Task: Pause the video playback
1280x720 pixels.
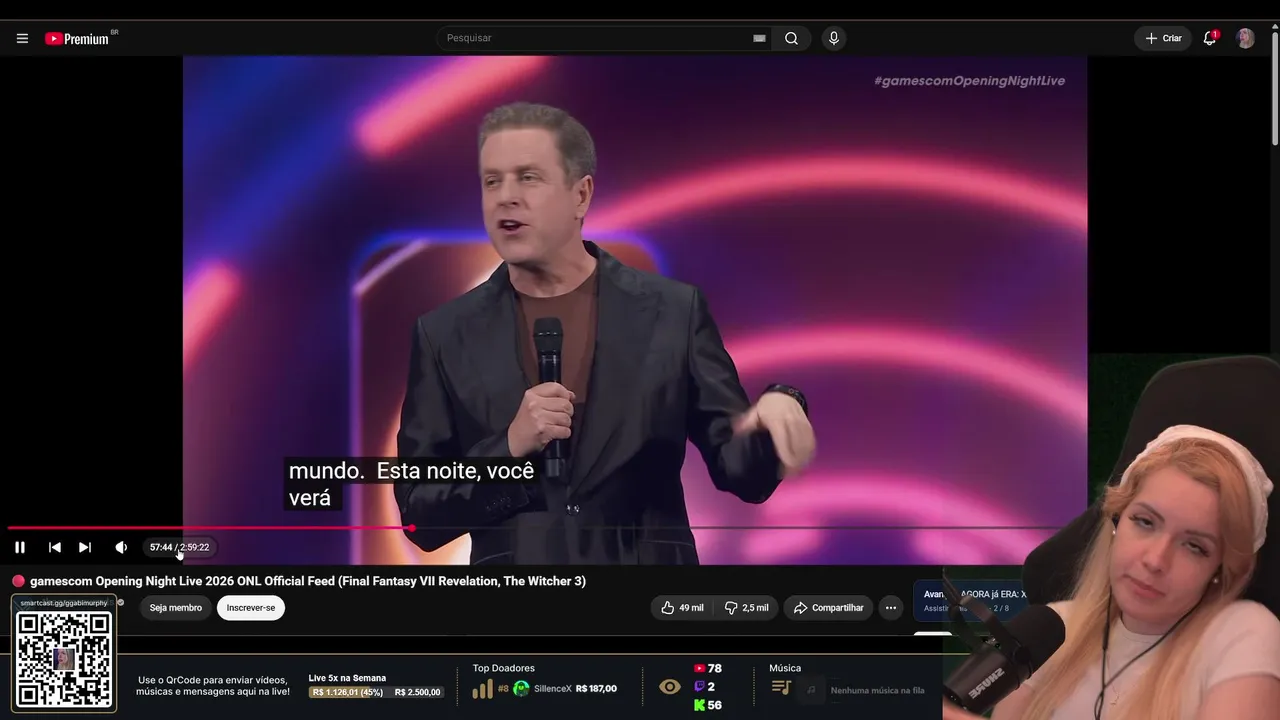Action: click(x=20, y=547)
